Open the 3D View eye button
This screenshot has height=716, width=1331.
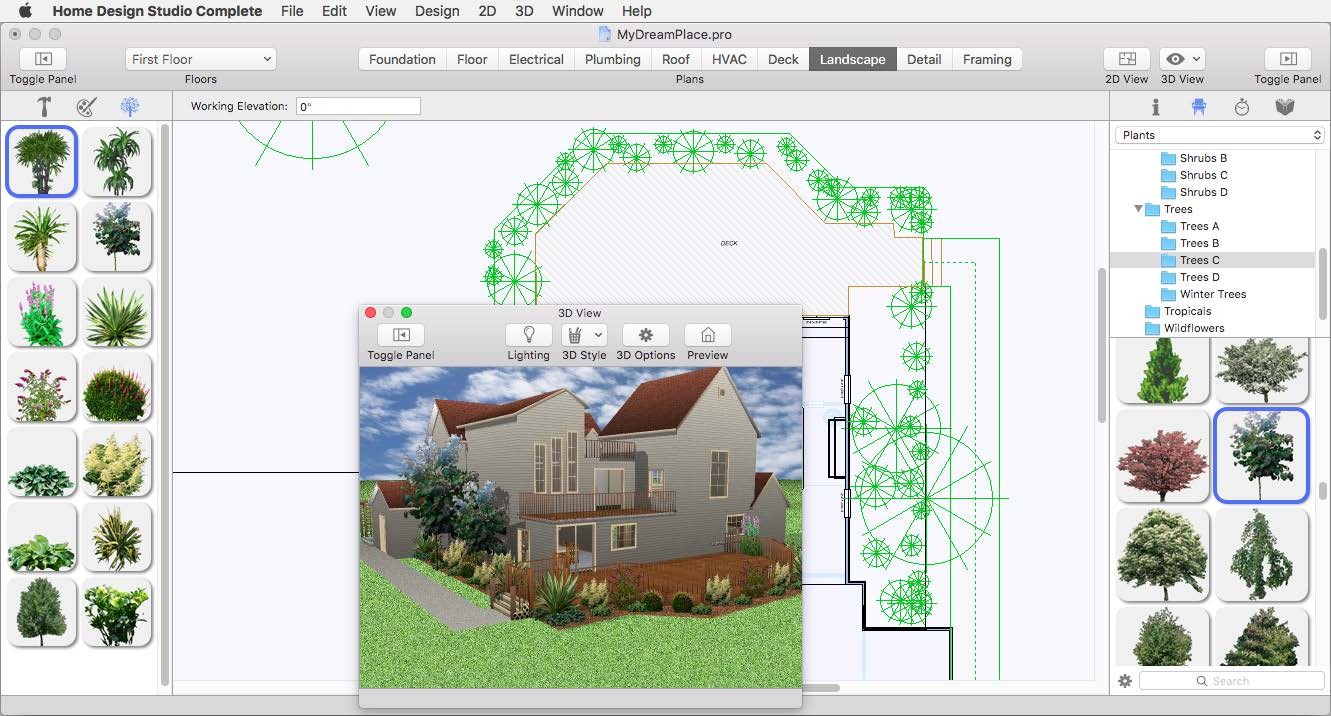tap(1175, 59)
